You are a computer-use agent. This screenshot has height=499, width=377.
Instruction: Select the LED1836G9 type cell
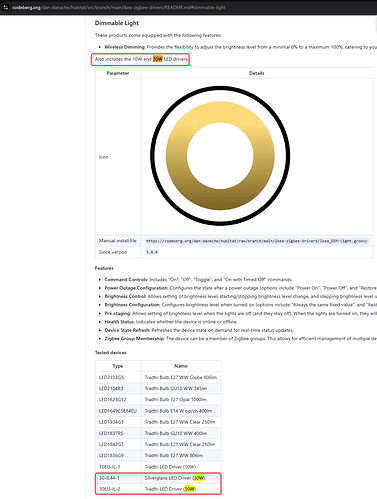pyautogui.click(x=118, y=456)
